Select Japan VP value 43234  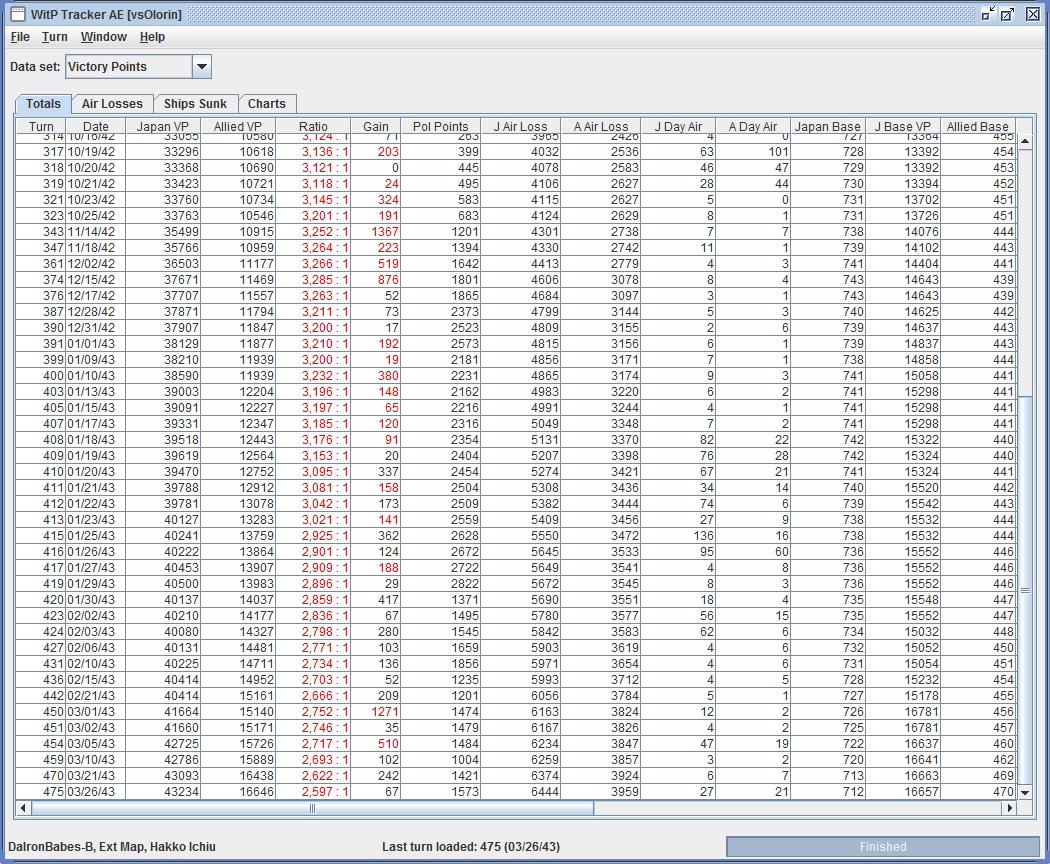click(163, 792)
